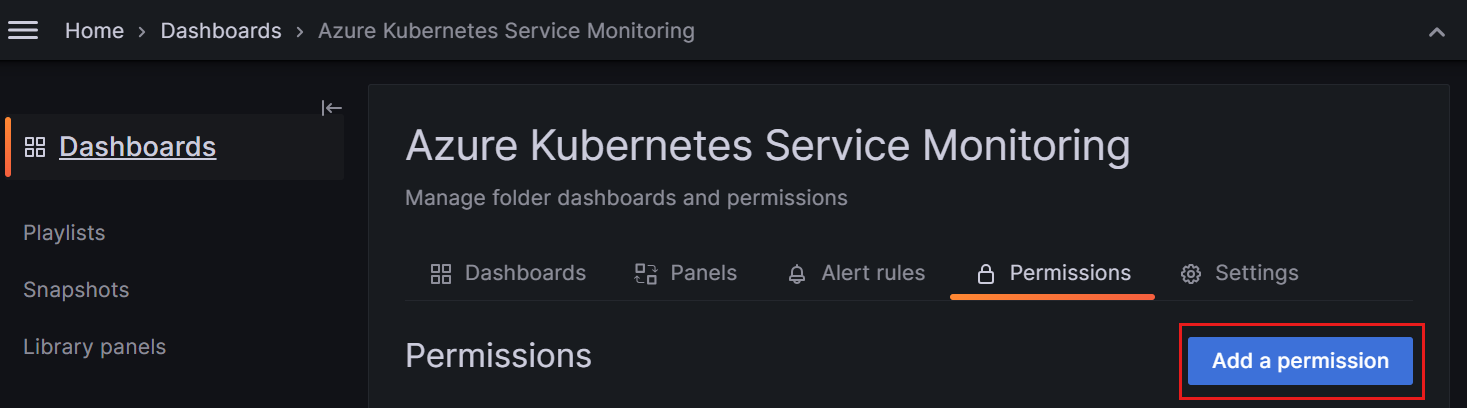The height and width of the screenshot is (408, 1467).
Task: Click the grid icon on the Dashboards tab
Action: 441,274
